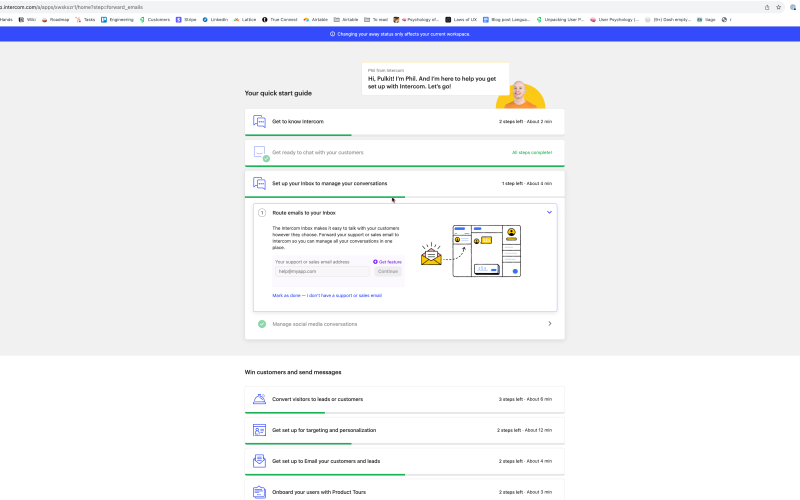Click the chat bubbles icon for Get to know Intercom
The height and width of the screenshot is (500, 800).
click(x=259, y=121)
